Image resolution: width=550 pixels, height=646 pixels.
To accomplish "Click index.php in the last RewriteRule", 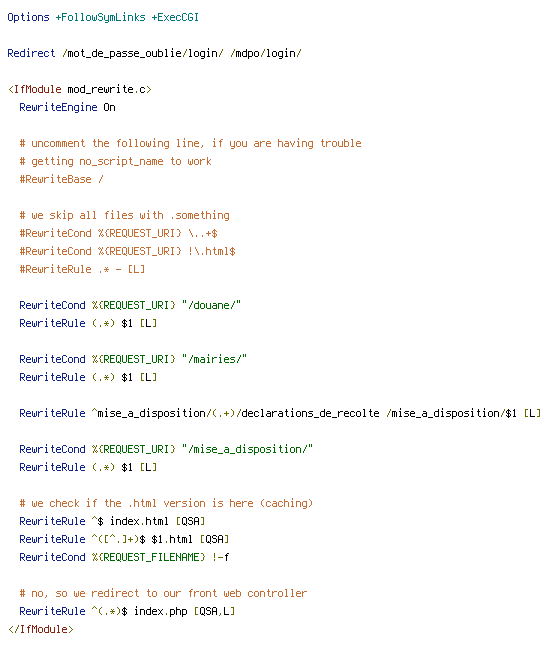I will coord(161,611).
